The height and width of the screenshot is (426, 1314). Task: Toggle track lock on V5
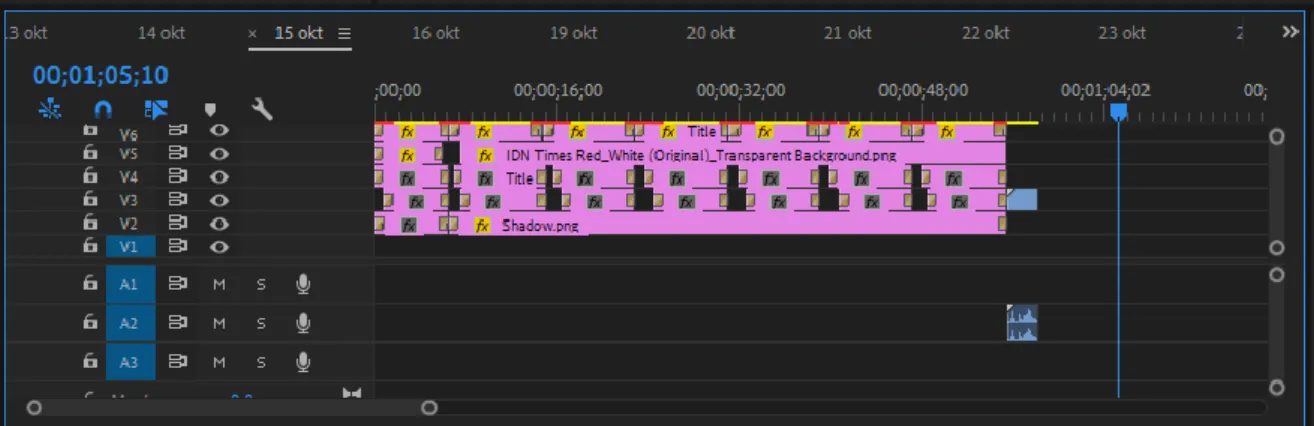(x=90, y=154)
